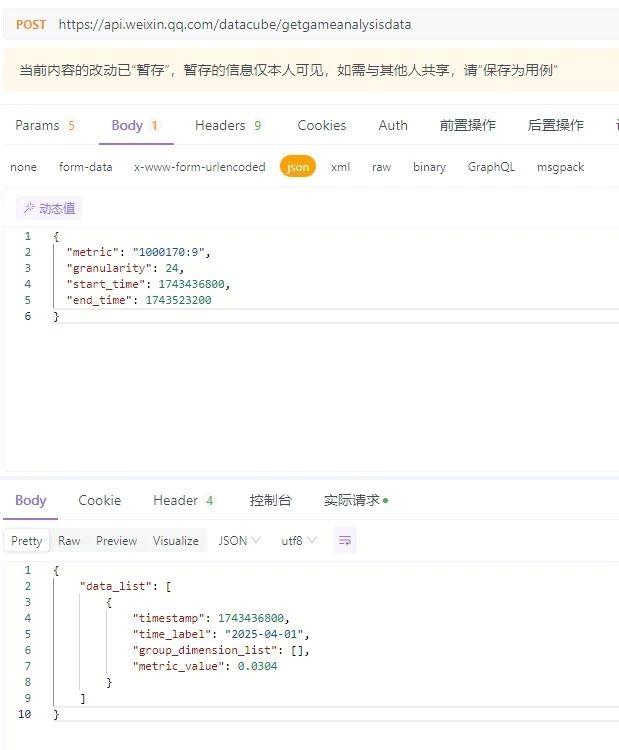Switch to the Cookies request tab
The height and width of the screenshot is (750, 619).
click(x=321, y=125)
